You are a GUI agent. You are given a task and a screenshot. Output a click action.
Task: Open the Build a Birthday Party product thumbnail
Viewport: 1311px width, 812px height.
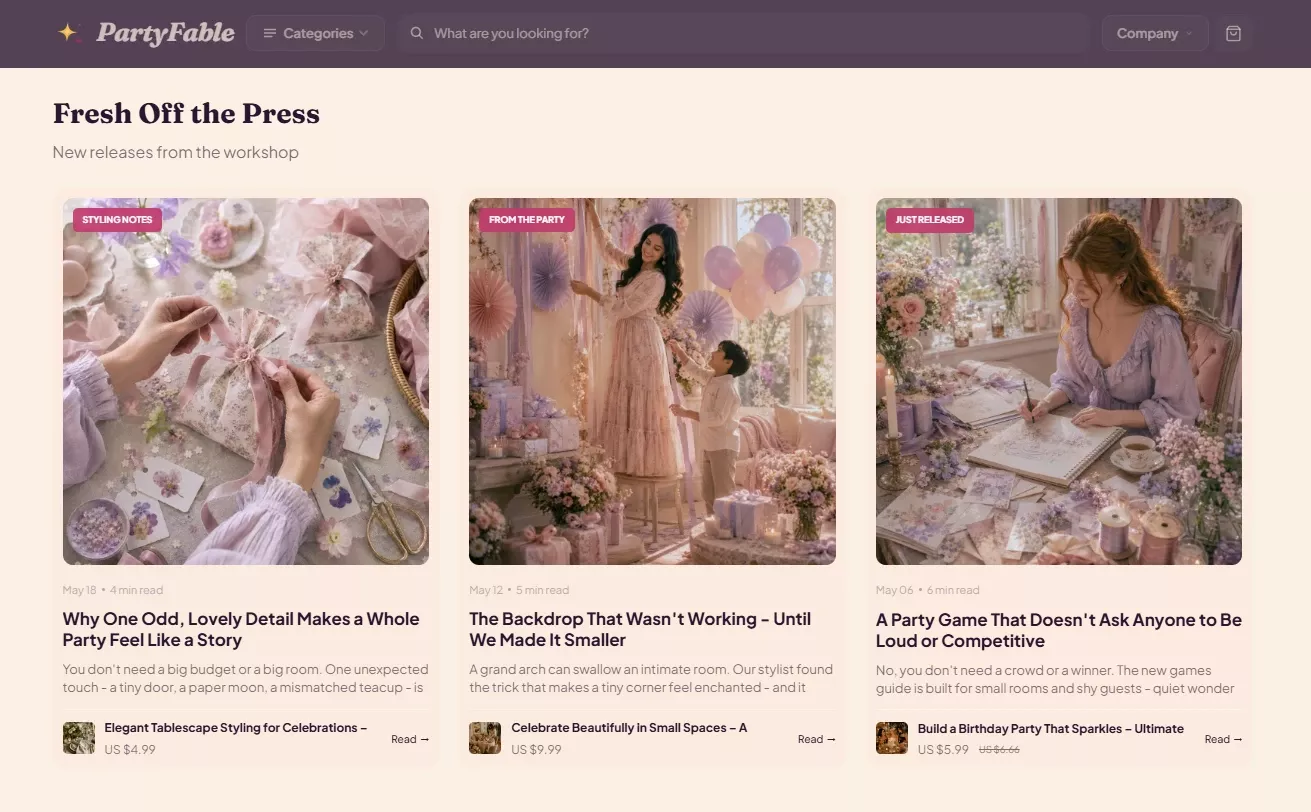(x=892, y=738)
